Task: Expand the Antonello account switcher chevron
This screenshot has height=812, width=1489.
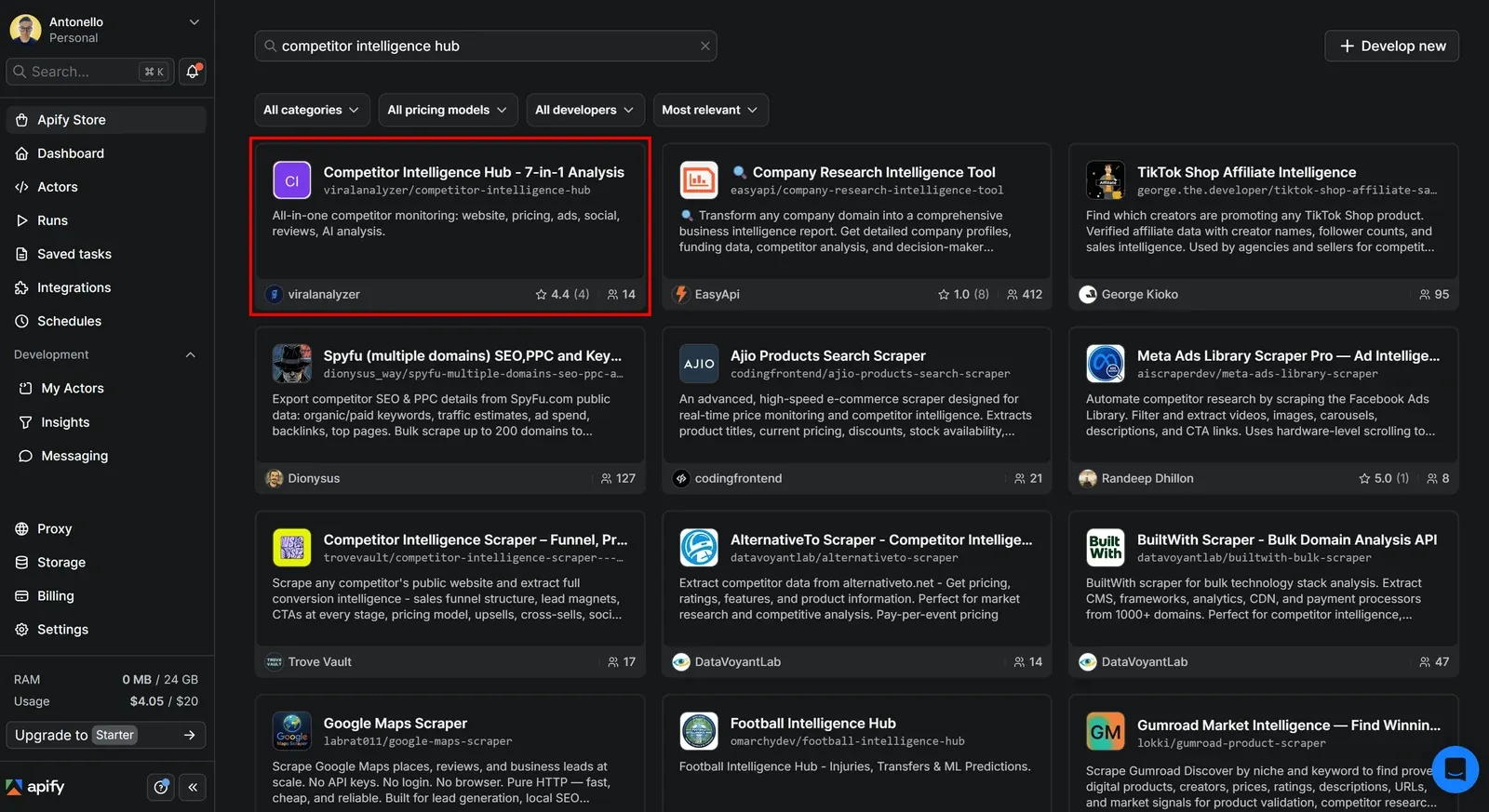Action: point(194,22)
